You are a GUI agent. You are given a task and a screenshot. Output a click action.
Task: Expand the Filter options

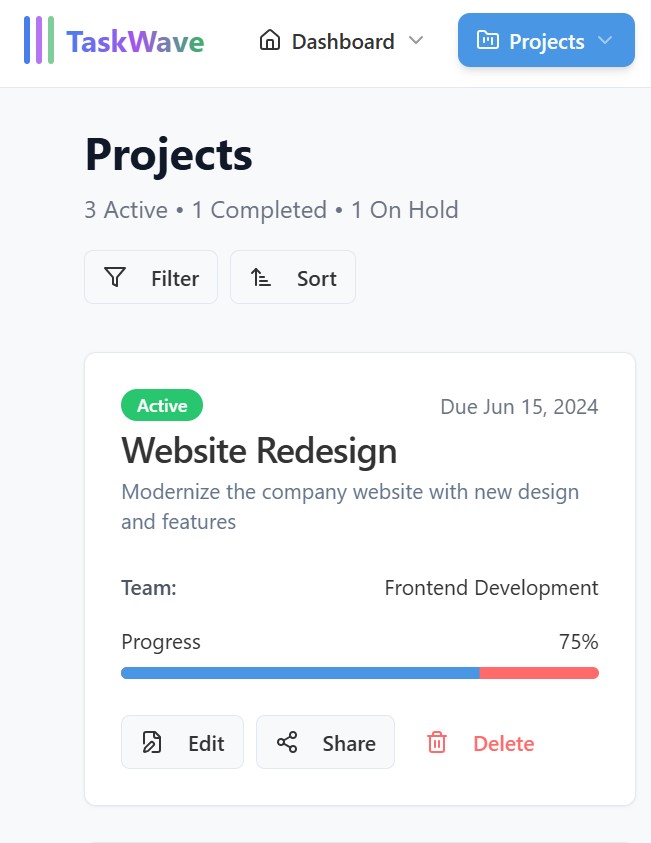151,277
